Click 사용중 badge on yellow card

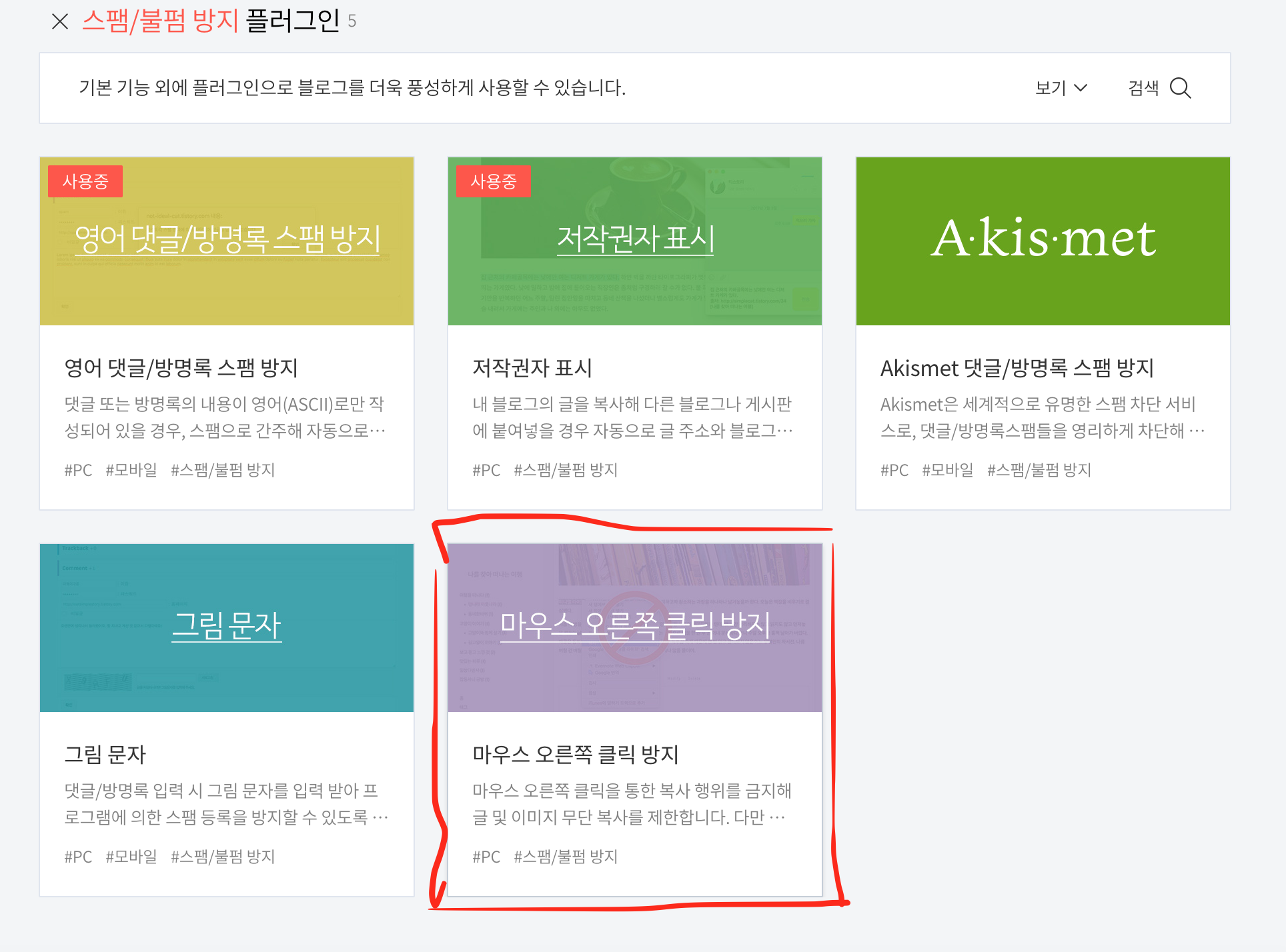(x=85, y=181)
